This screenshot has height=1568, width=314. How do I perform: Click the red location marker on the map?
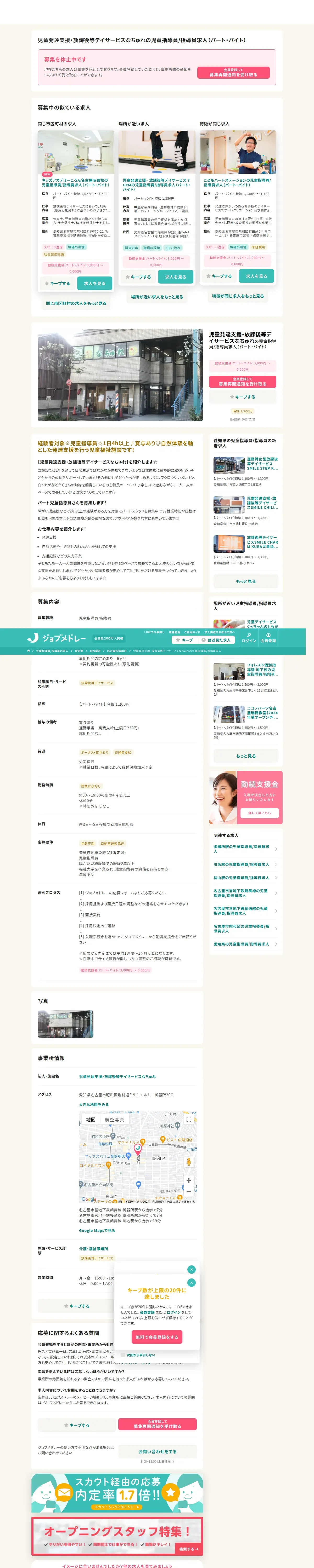[x=138, y=1149]
